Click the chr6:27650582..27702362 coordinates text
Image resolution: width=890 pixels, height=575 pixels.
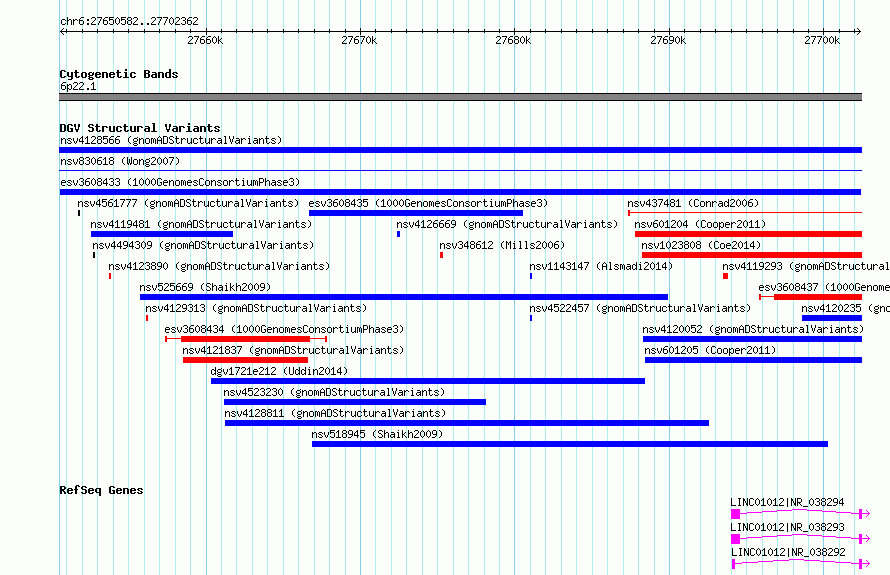129,21
